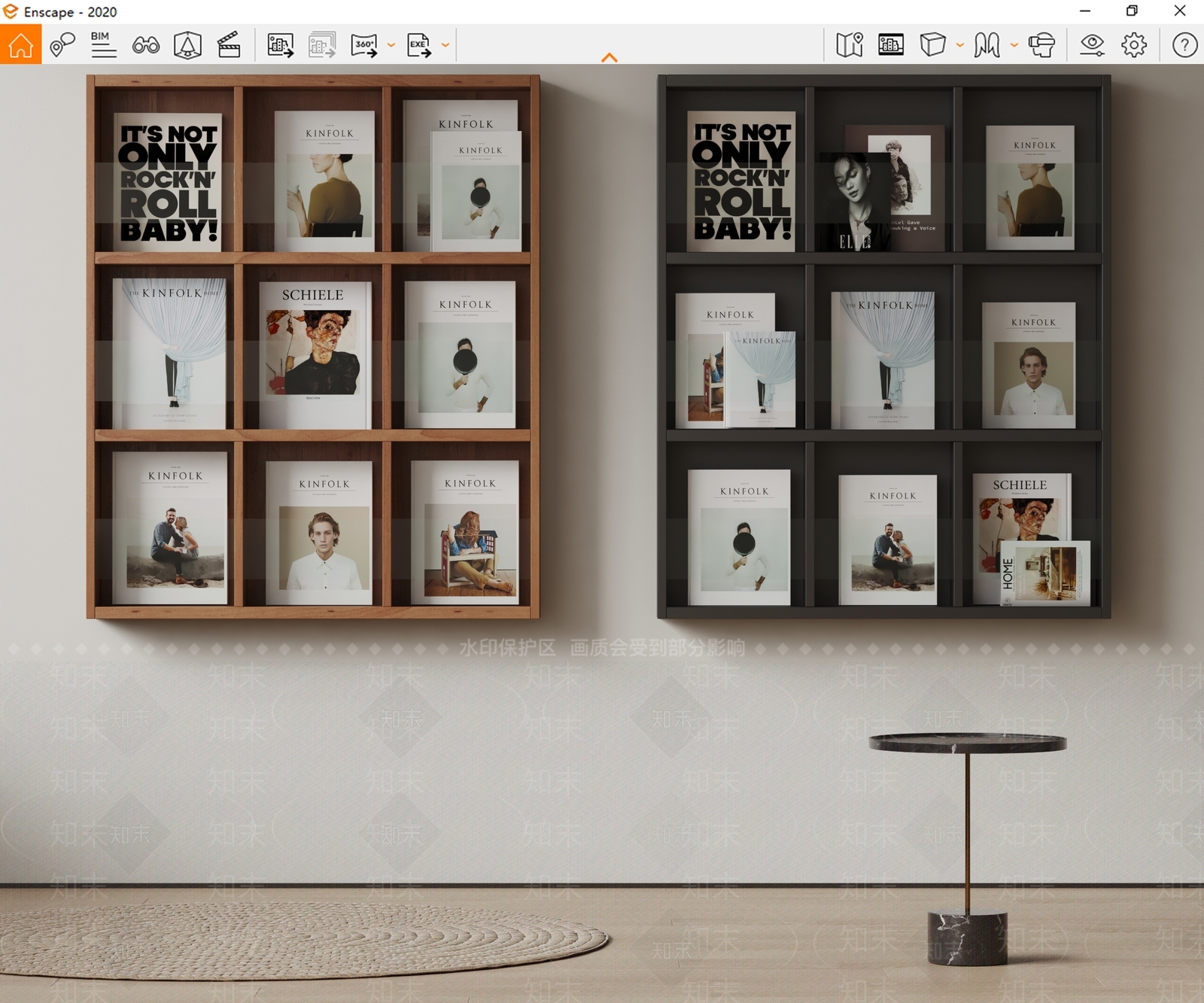Click the Enscape logo in title bar
Image resolution: width=1204 pixels, height=1003 pixels.
(11, 11)
